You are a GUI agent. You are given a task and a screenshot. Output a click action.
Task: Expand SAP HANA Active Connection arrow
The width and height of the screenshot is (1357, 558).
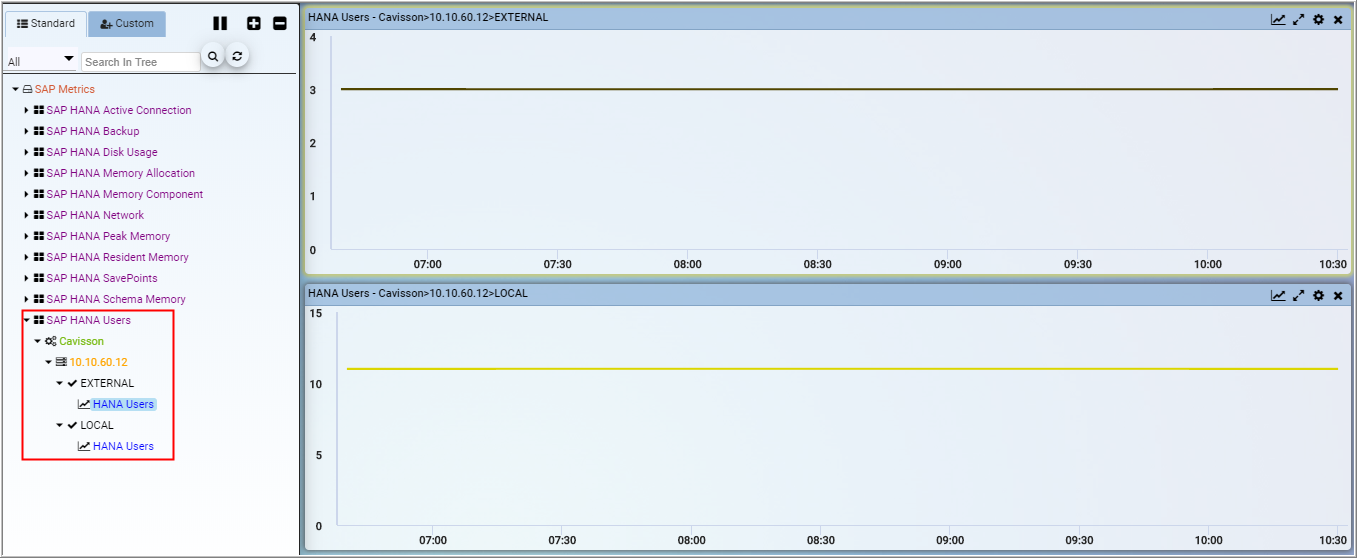(x=27, y=111)
